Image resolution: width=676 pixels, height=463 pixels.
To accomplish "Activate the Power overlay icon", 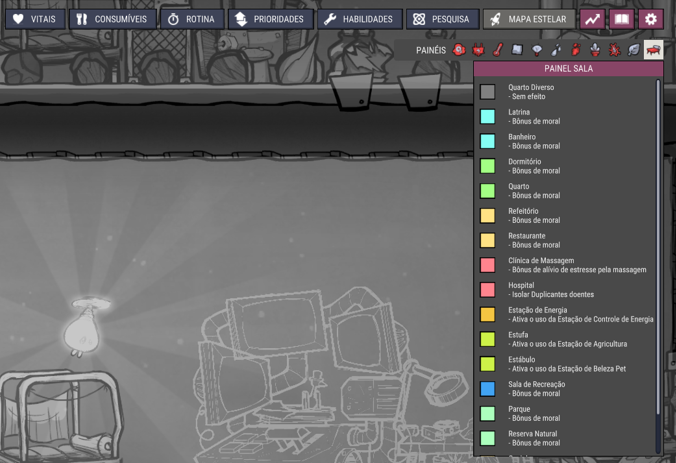I will [x=478, y=50].
